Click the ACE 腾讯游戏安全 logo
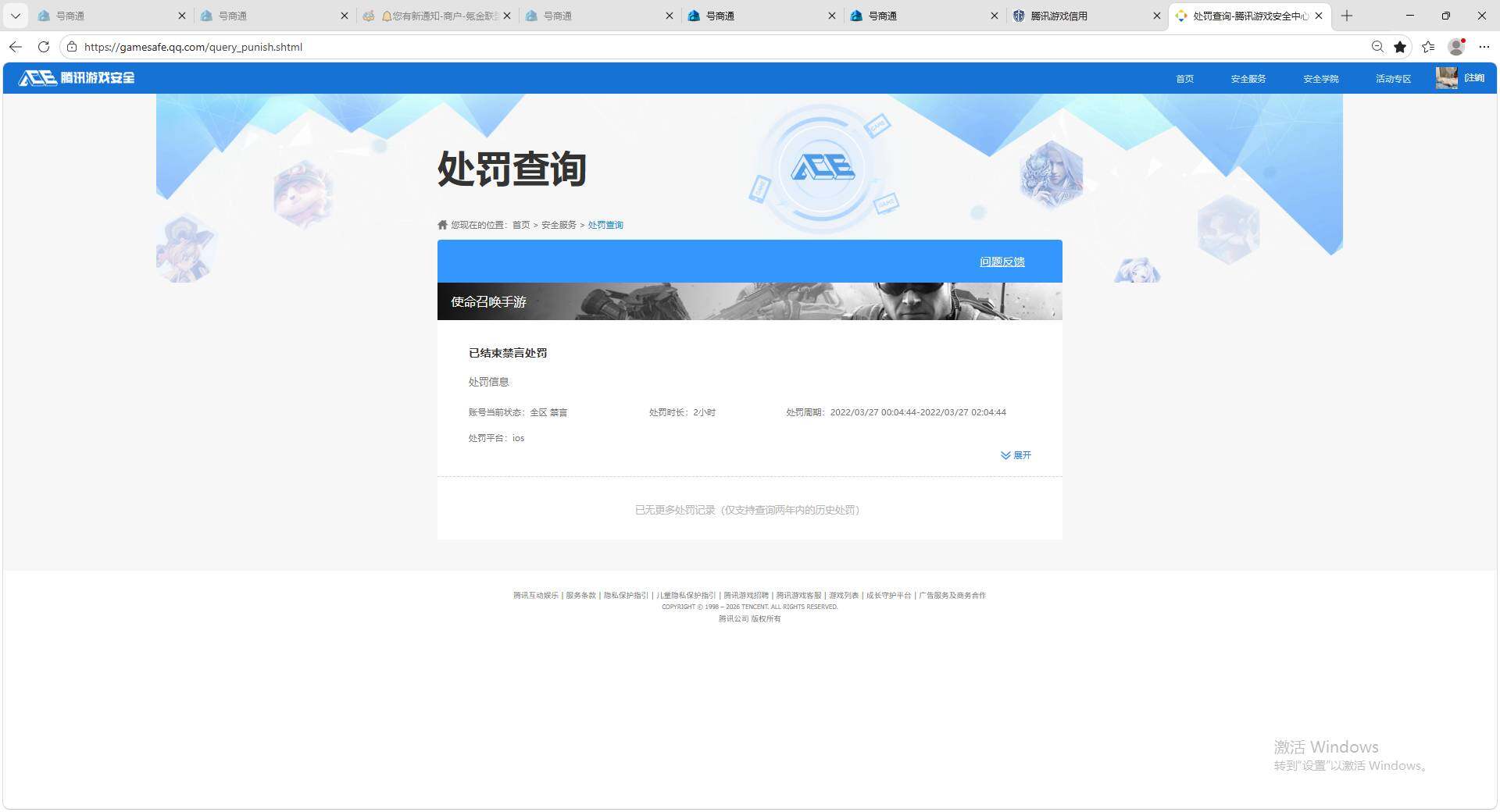The width and height of the screenshot is (1500, 812). pyautogui.click(x=76, y=78)
